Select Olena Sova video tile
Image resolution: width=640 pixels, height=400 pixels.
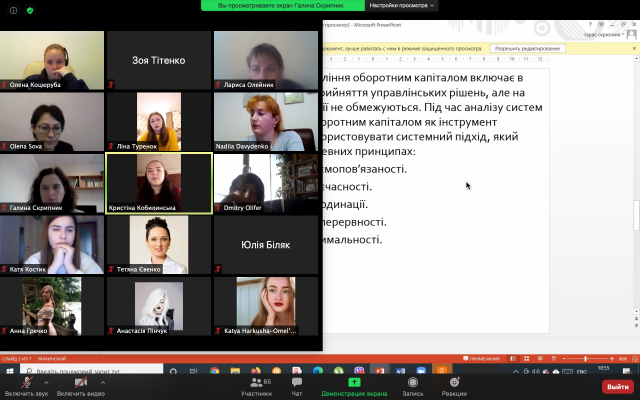(x=52, y=122)
